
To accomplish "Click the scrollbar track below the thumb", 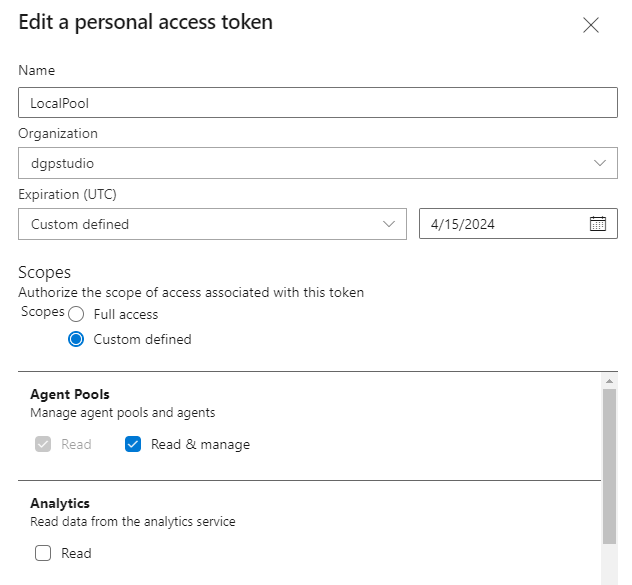I will tap(609, 565).
